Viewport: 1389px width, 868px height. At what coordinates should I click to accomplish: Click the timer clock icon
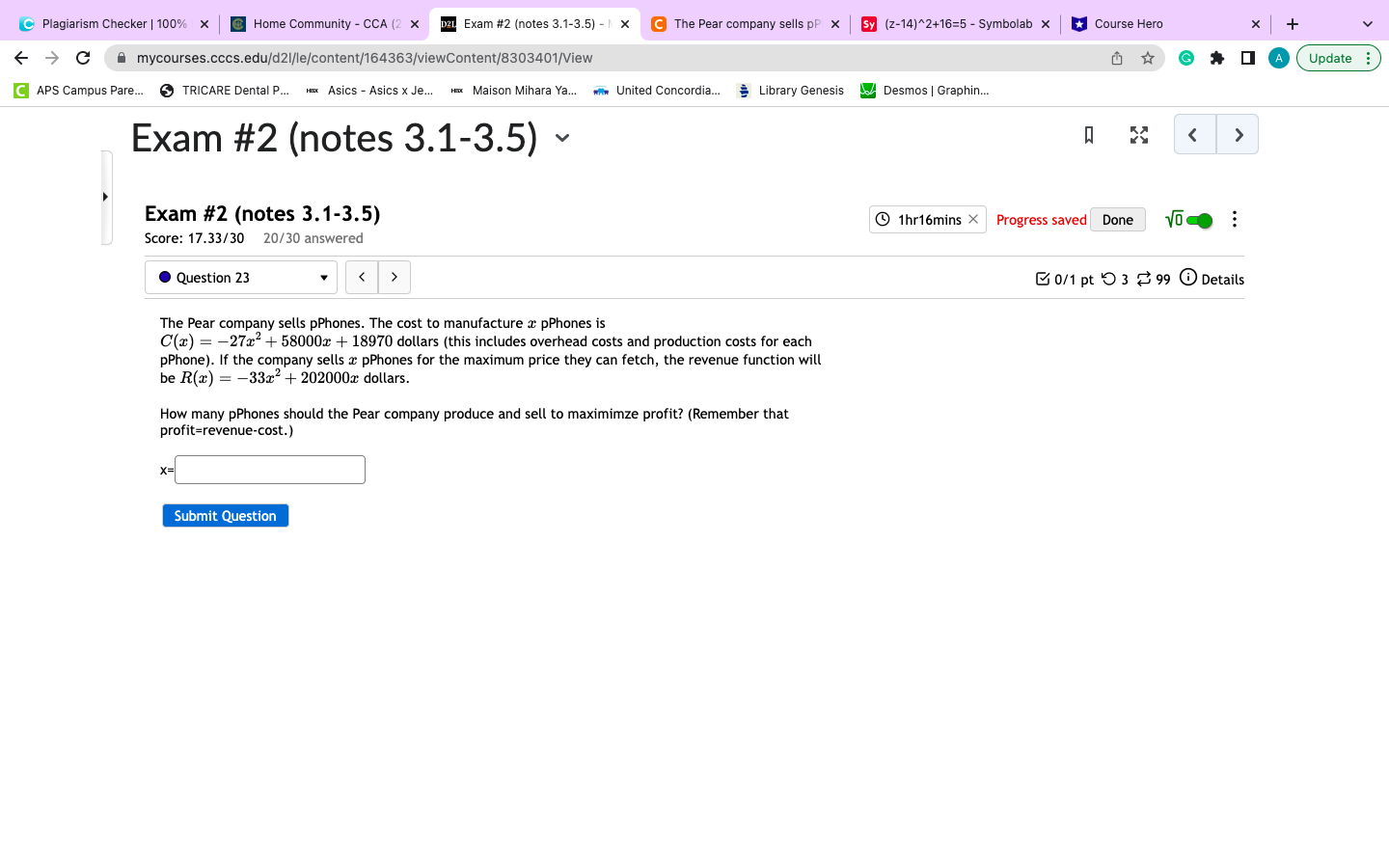click(x=883, y=219)
